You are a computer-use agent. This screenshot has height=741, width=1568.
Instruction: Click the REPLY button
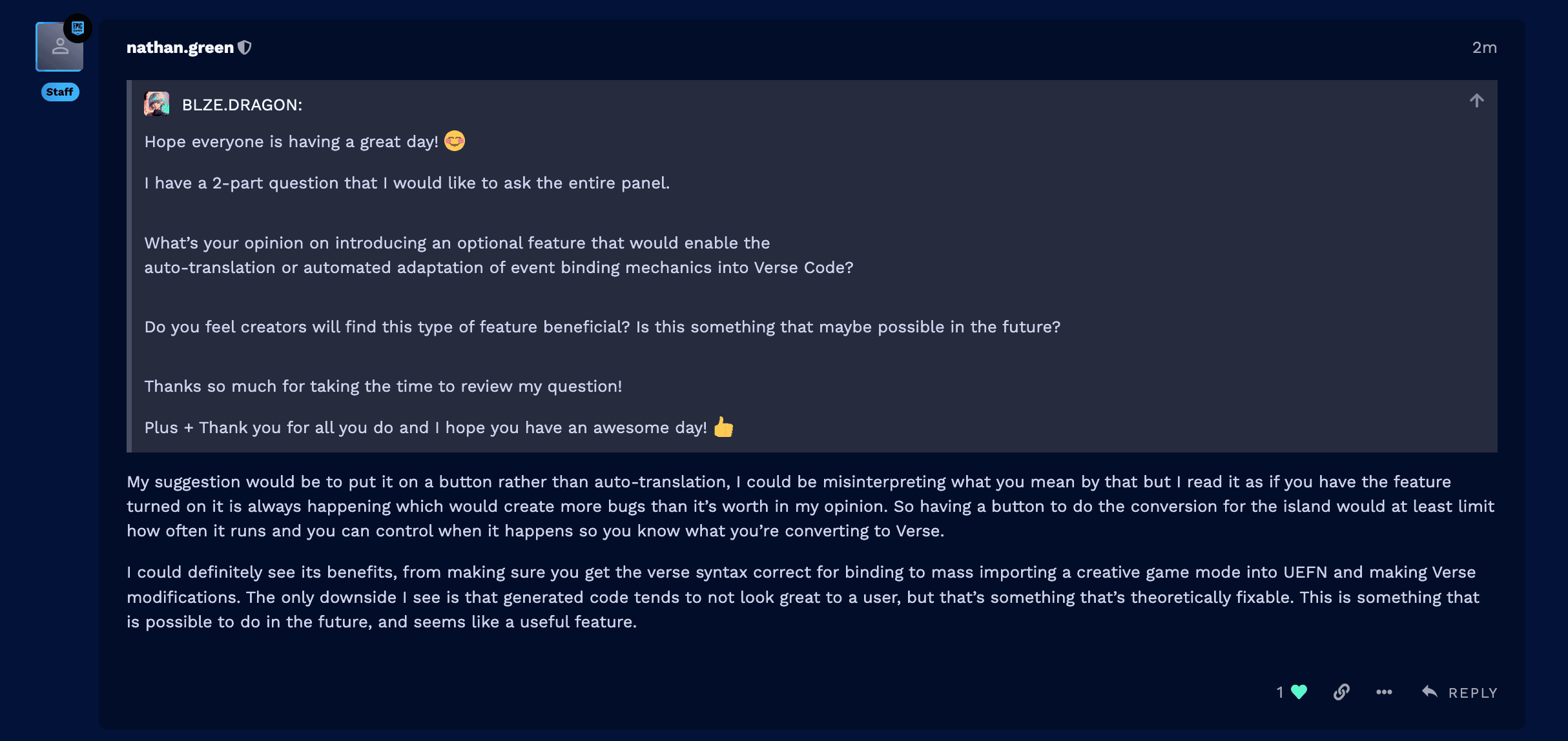click(x=1460, y=692)
